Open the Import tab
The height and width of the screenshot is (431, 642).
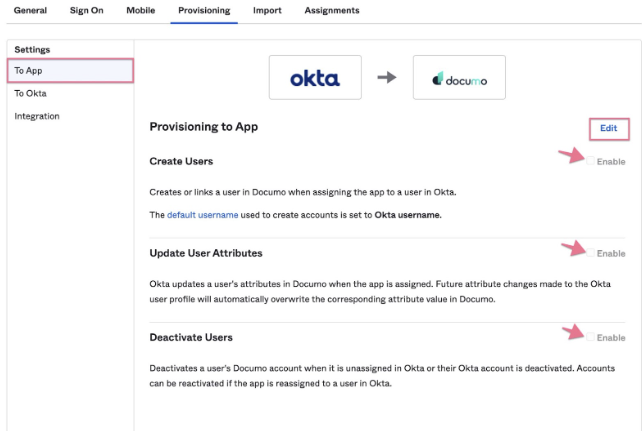pyautogui.click(x=266, y=10)
